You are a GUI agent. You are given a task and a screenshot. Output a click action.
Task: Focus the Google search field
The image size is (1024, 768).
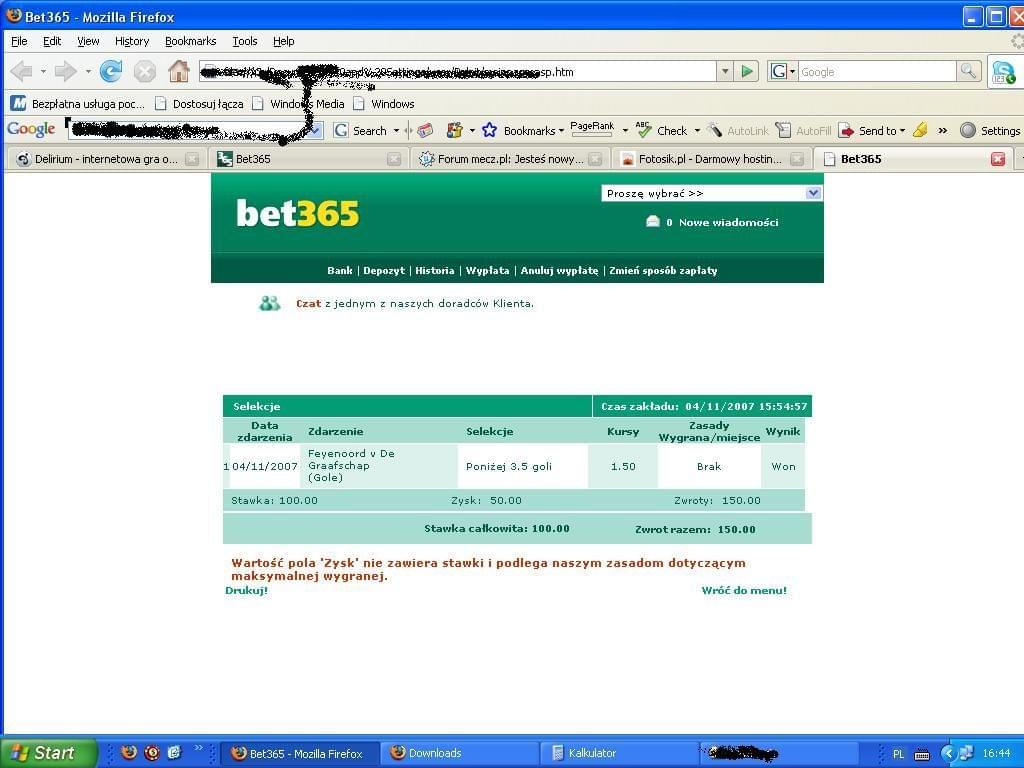[876, 71]
